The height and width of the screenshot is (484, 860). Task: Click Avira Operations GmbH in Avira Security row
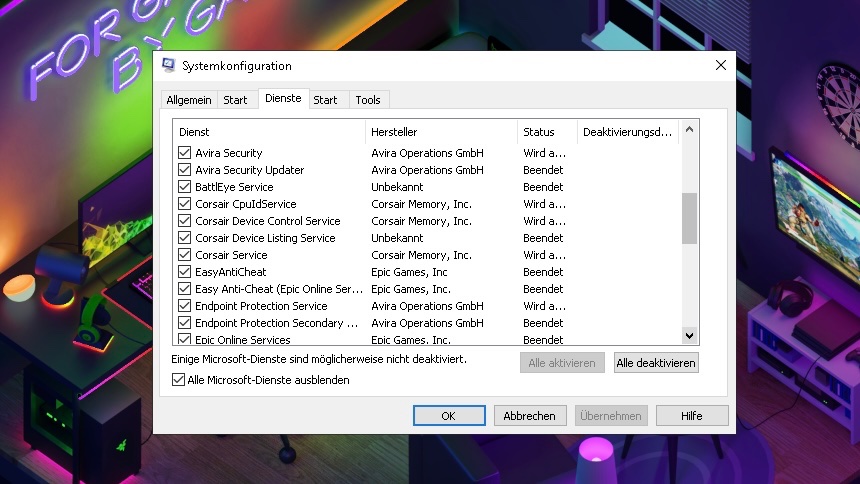[x=427, y=153]
